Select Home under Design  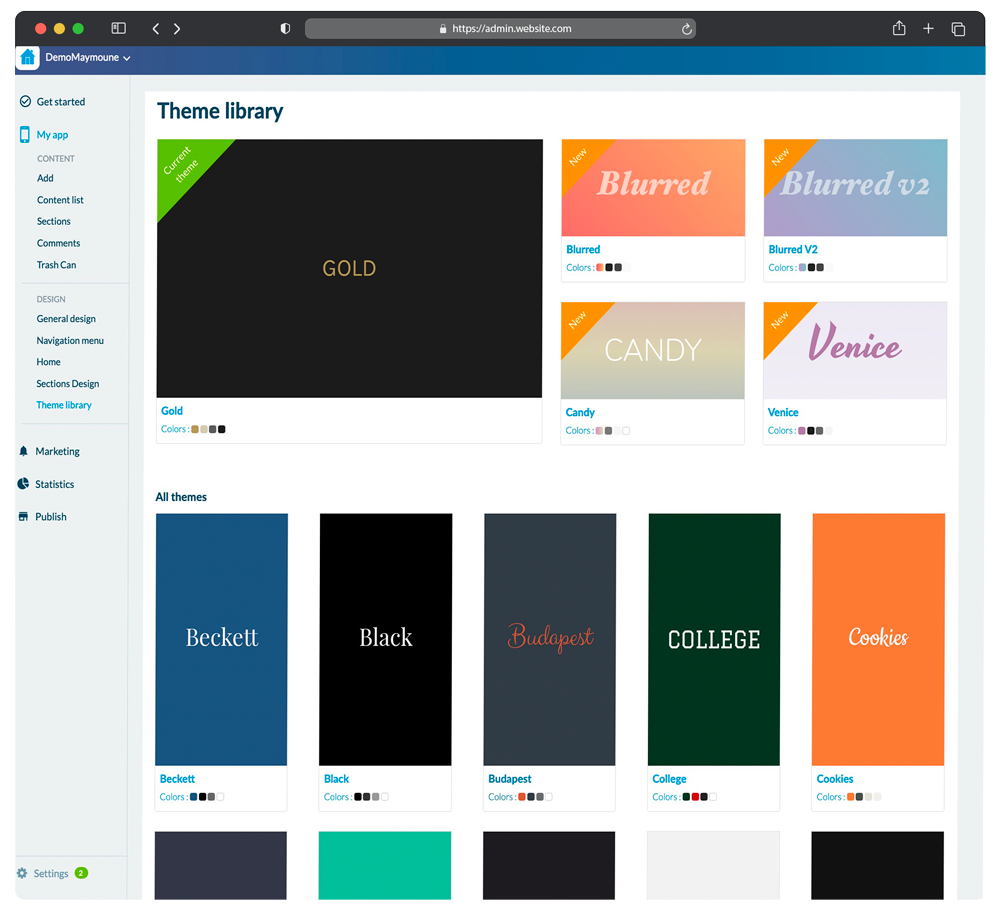(48, 362)
